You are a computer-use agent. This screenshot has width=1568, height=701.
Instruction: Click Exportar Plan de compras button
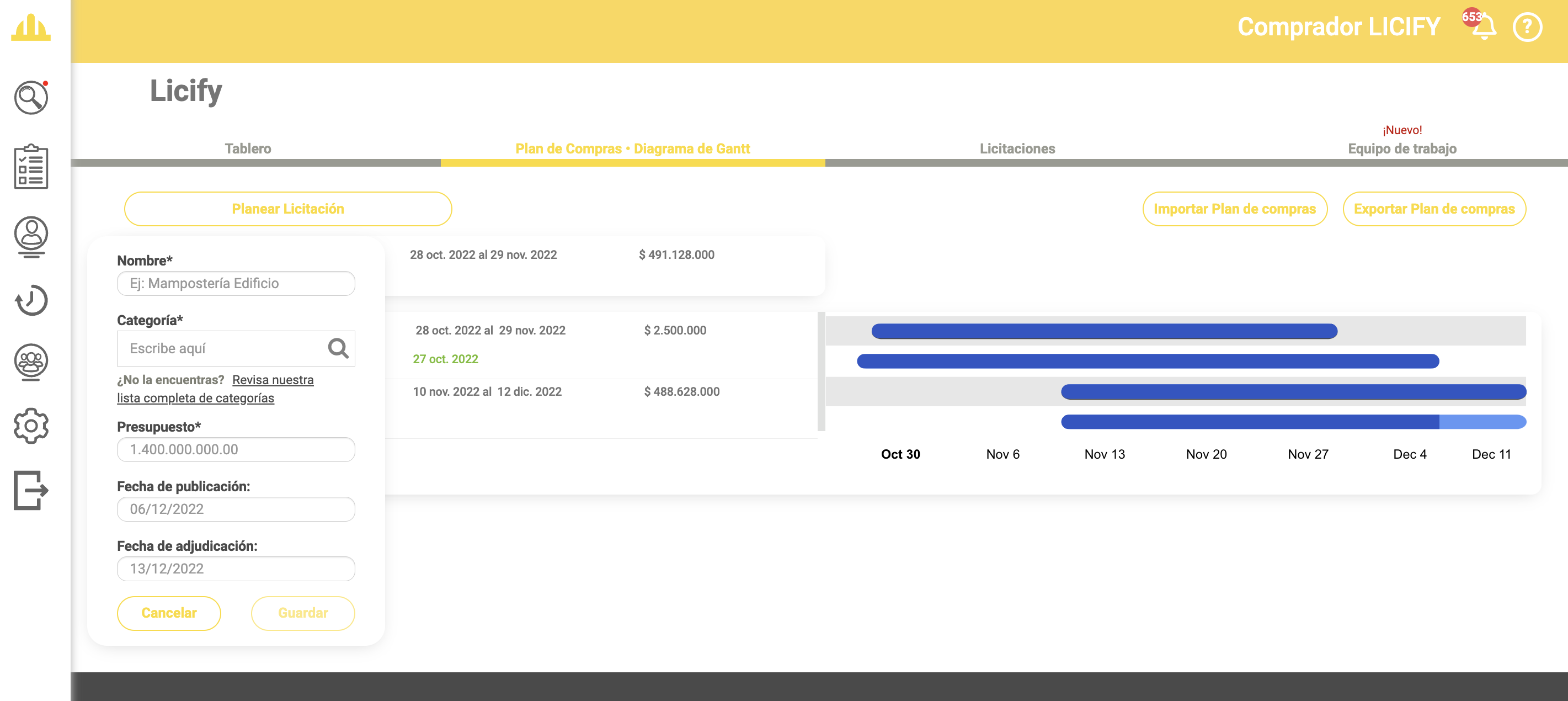1433,209
